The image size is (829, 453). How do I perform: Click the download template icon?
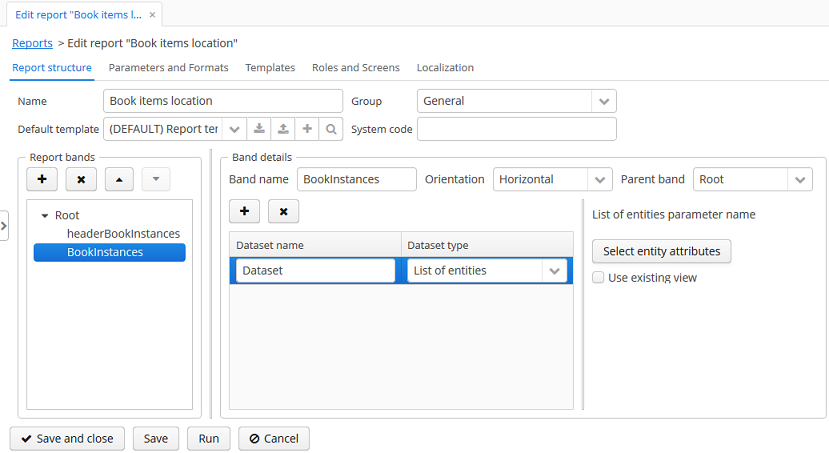259,129
